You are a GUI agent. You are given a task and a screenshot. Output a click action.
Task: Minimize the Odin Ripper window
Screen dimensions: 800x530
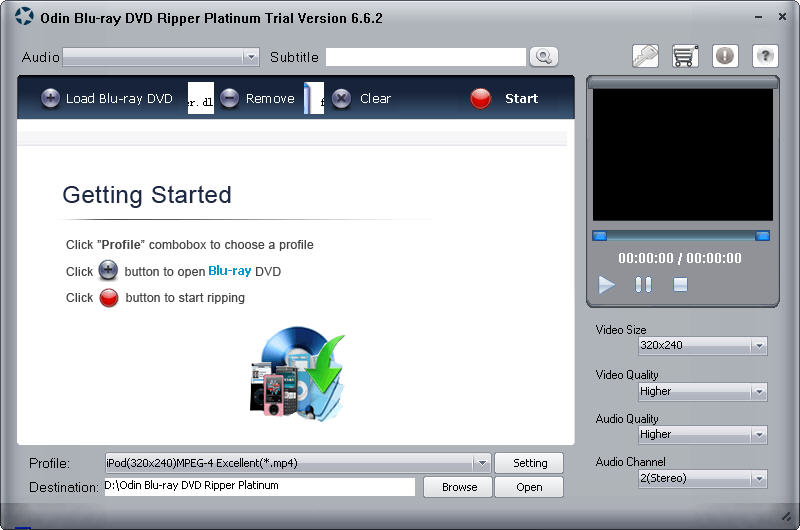pos(759,17)
